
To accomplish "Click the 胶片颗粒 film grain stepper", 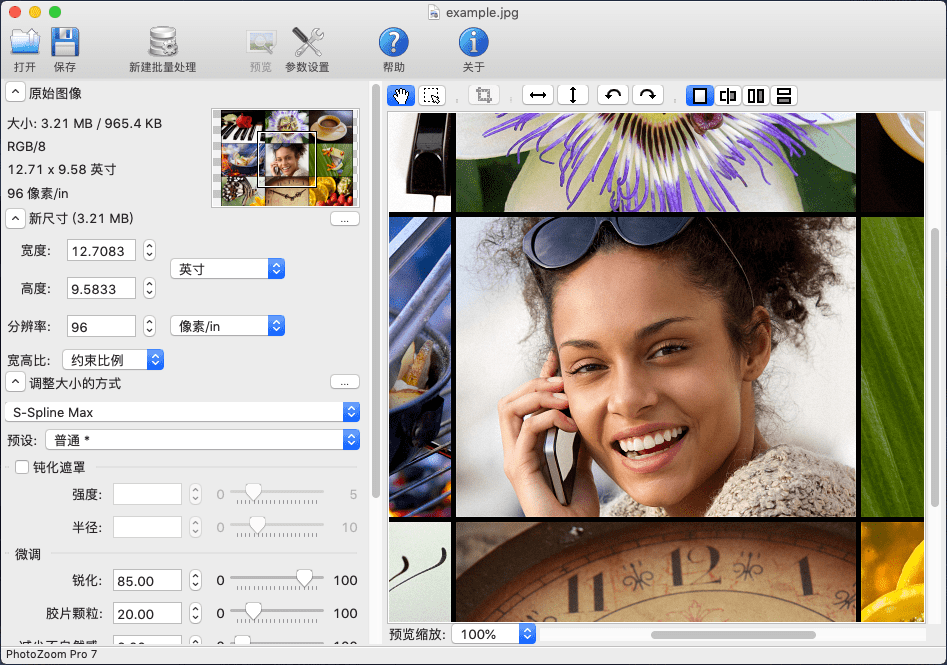I will tap(195, 613).
